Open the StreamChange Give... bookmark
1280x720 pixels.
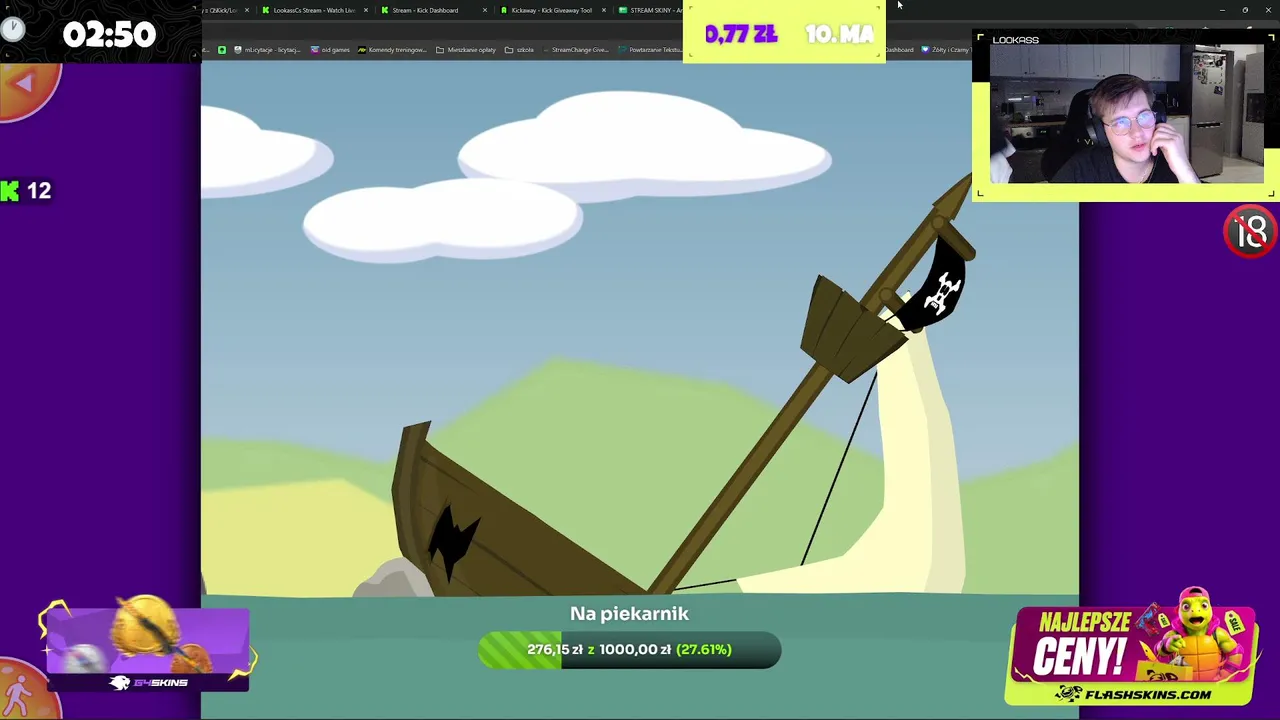click(x=574, y=49)
